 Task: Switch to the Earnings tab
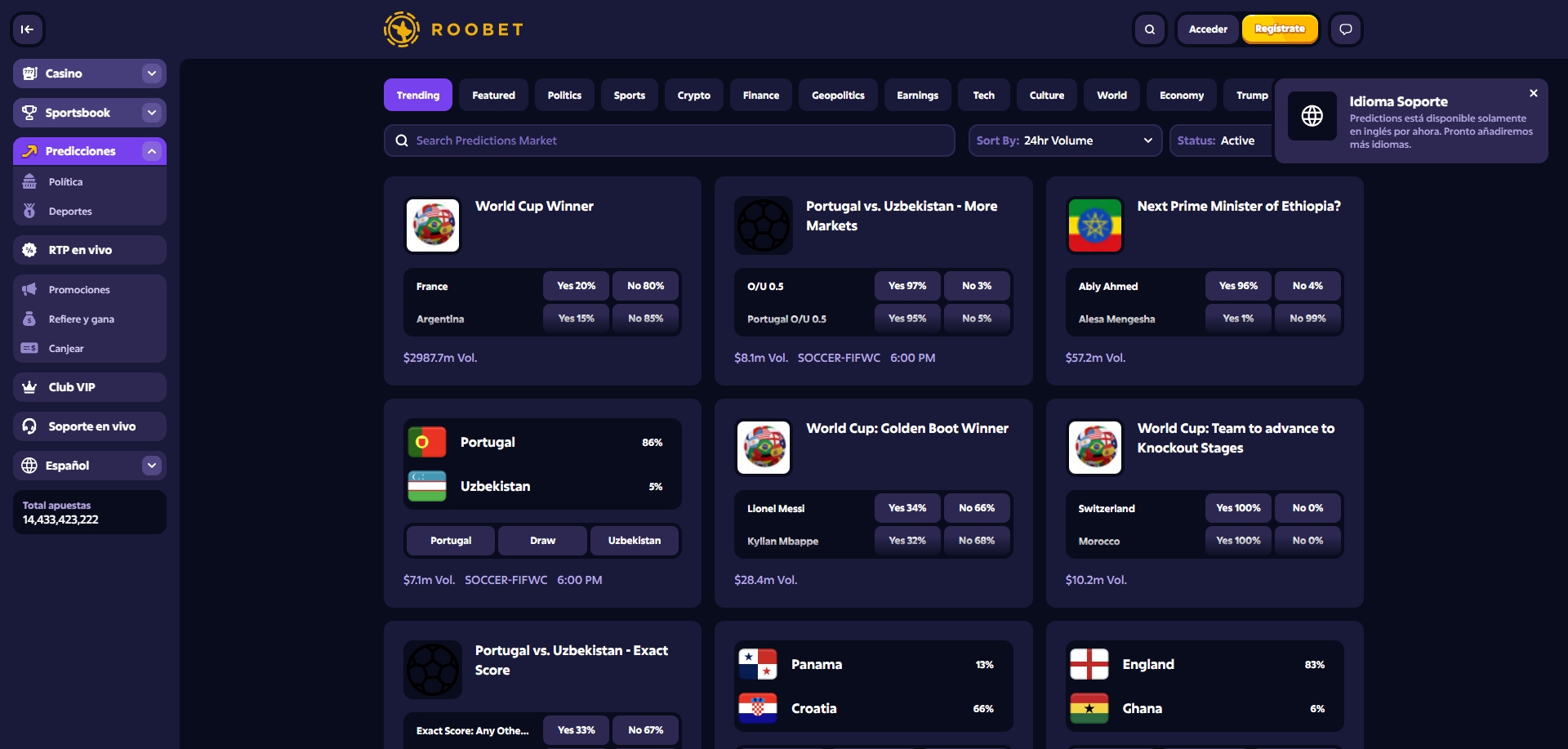(x=918, y=95)
